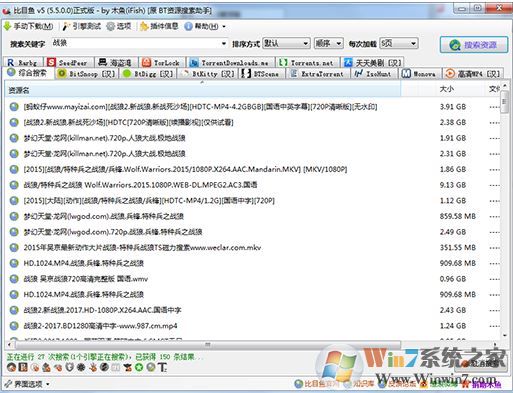This screenshot has height=393, width=513.
Task: Open the 每次加载 5页 dropdown
Action: 399,43
